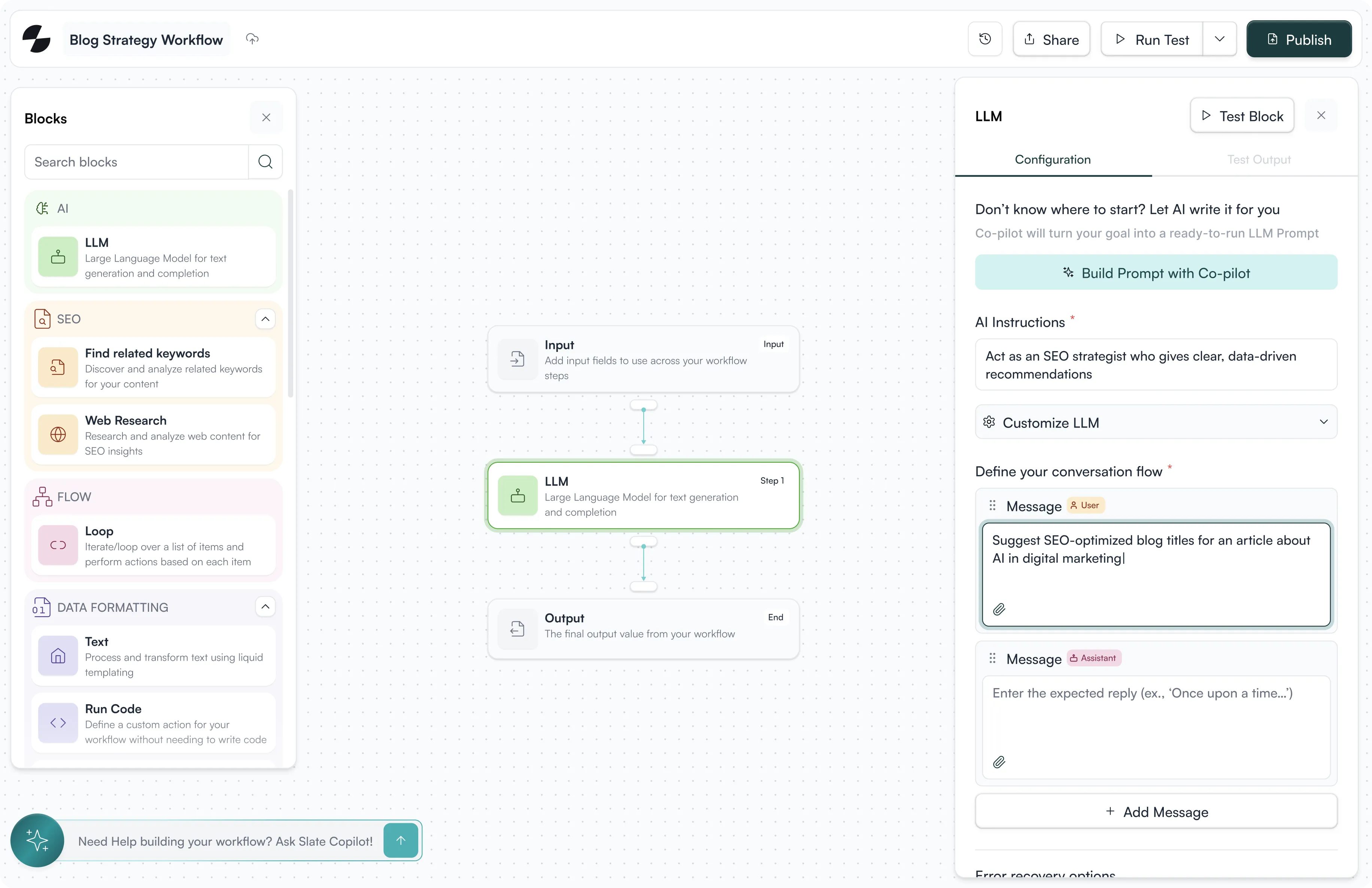
Task: Close the Blocks panel
Action: tap(266, 118)
